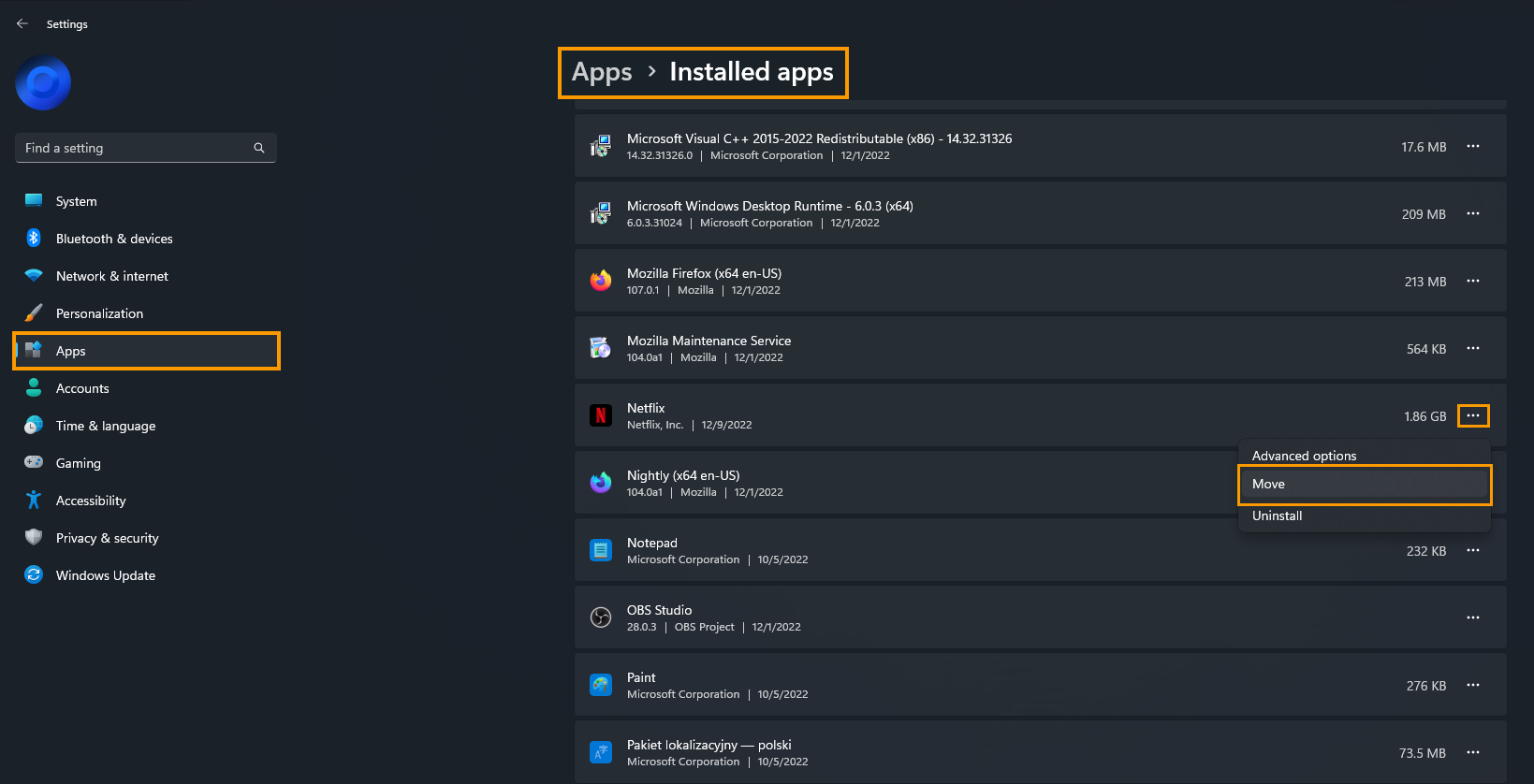This screenshot has width=1534, height=784.
Task: Choose Uninstall from the Netflix menu
Action: click(x=1365, y=515)
